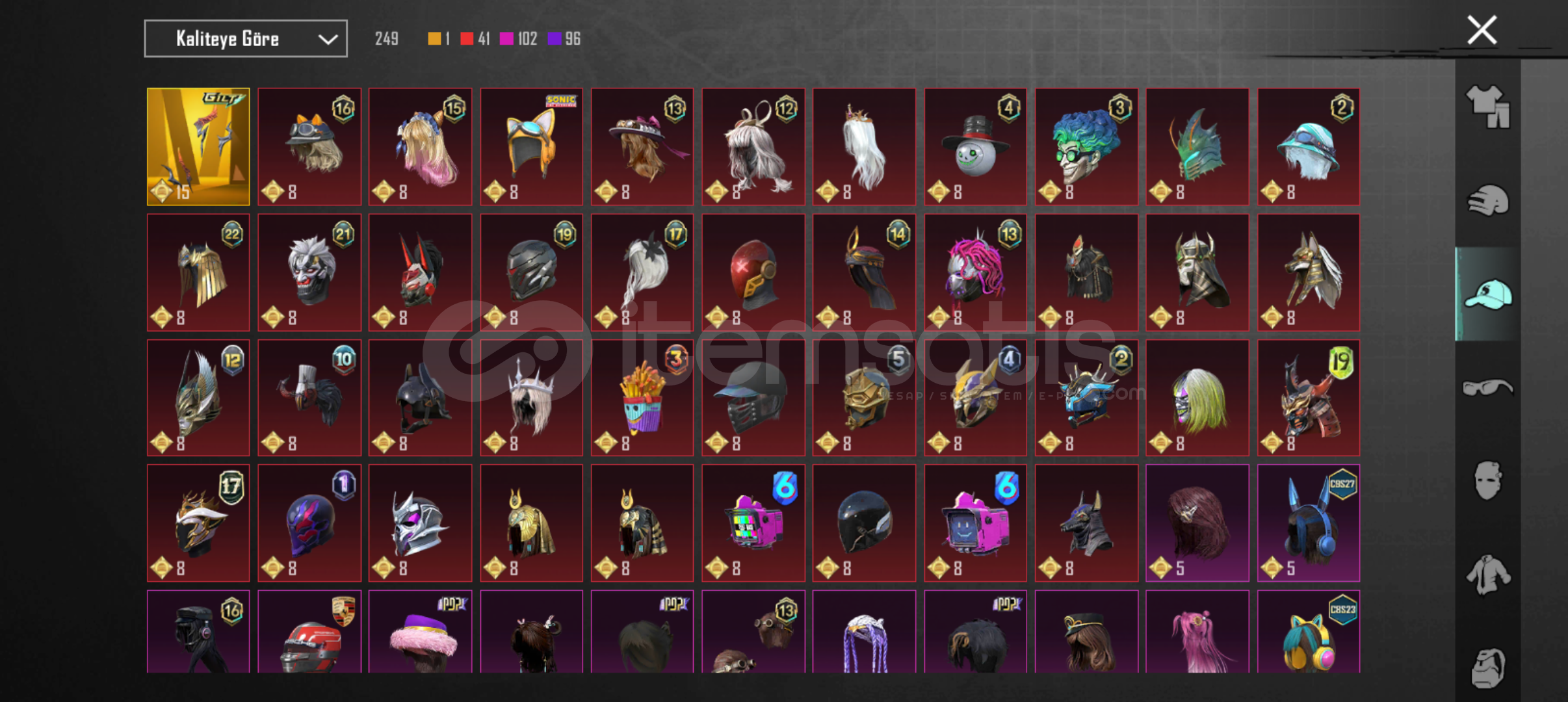Viewport: 1568px width, 702px height.
Task: Select the helmet category in sidebar
Action: pyautogui.click(x=1487, y=200)
